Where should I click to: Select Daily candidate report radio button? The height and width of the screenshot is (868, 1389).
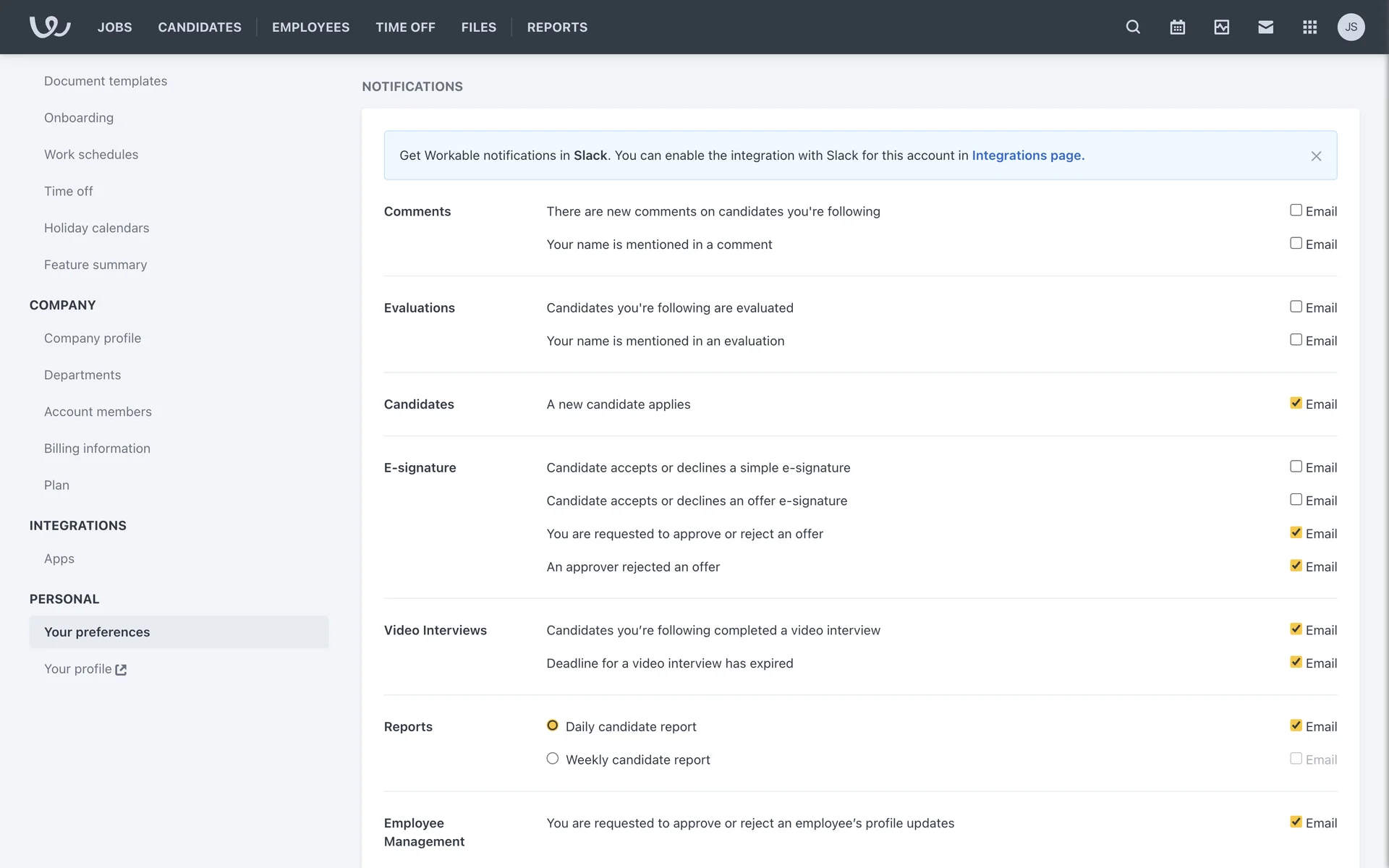click(553, 726)
